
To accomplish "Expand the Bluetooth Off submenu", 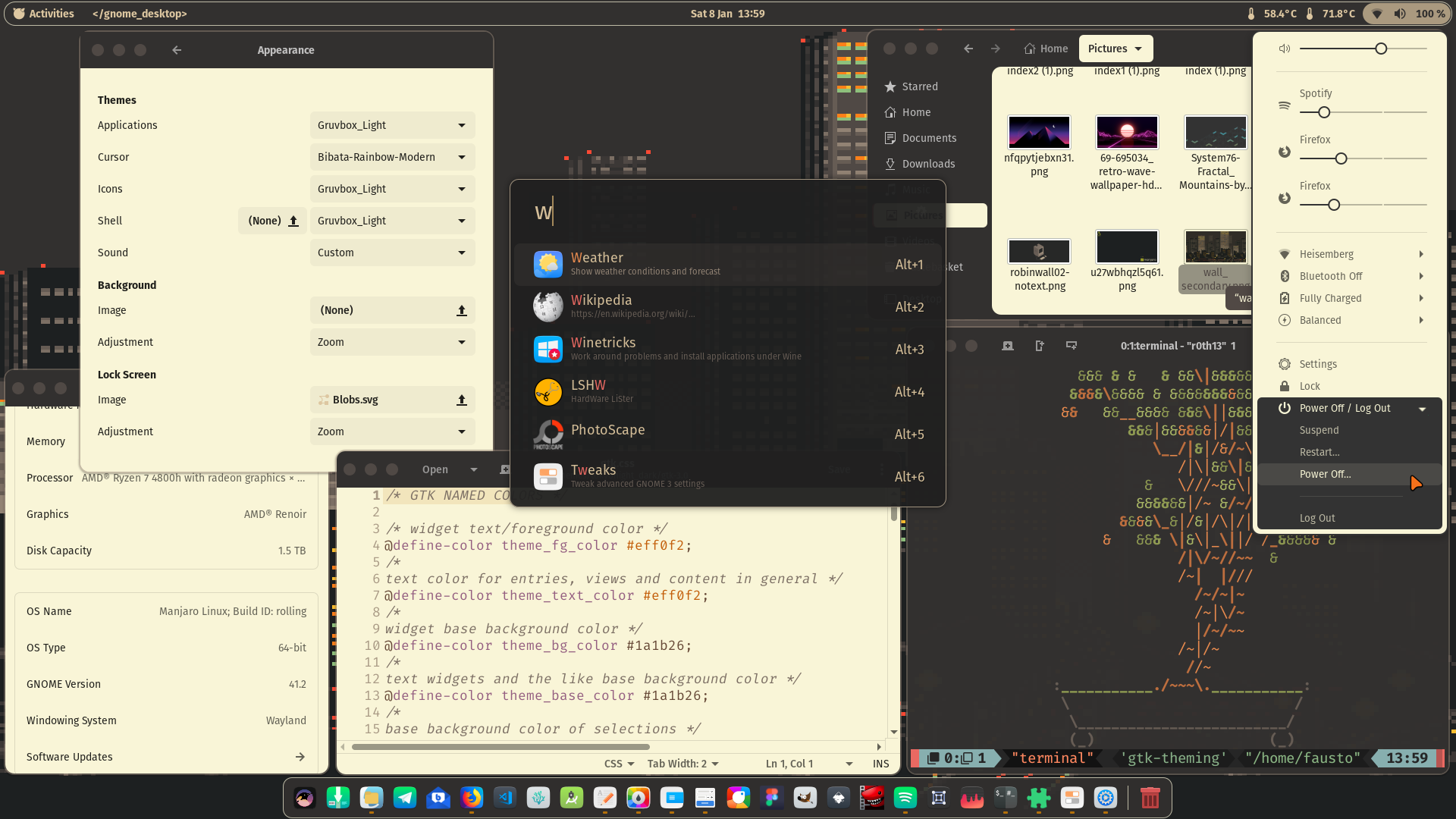I will pos(1350,276).
